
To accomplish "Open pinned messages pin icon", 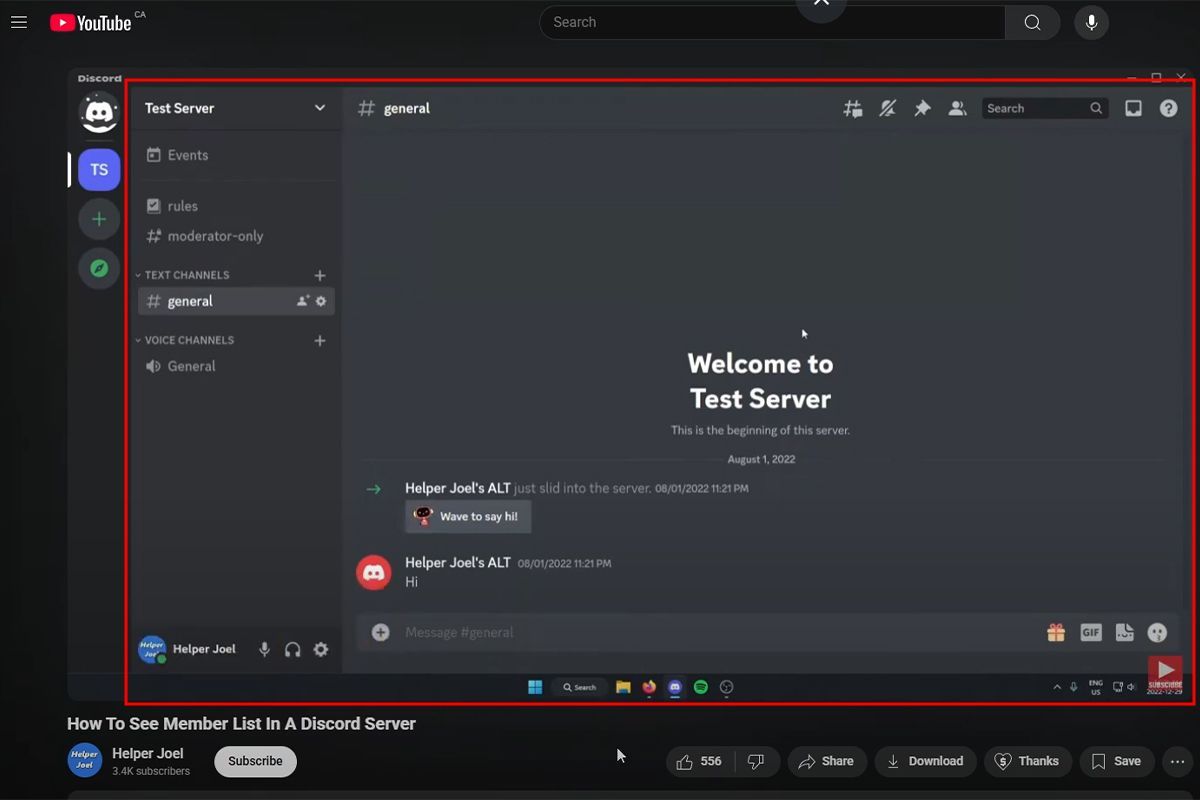I will tap(922, 108).
